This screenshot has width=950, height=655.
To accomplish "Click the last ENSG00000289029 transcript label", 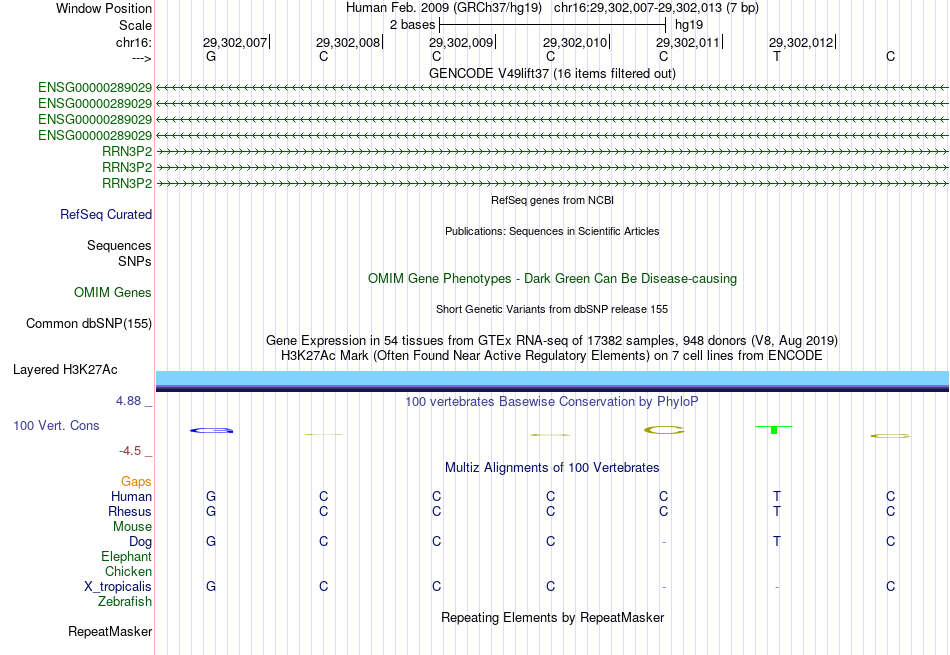I will pyautogui.click(x=95, y=135).
